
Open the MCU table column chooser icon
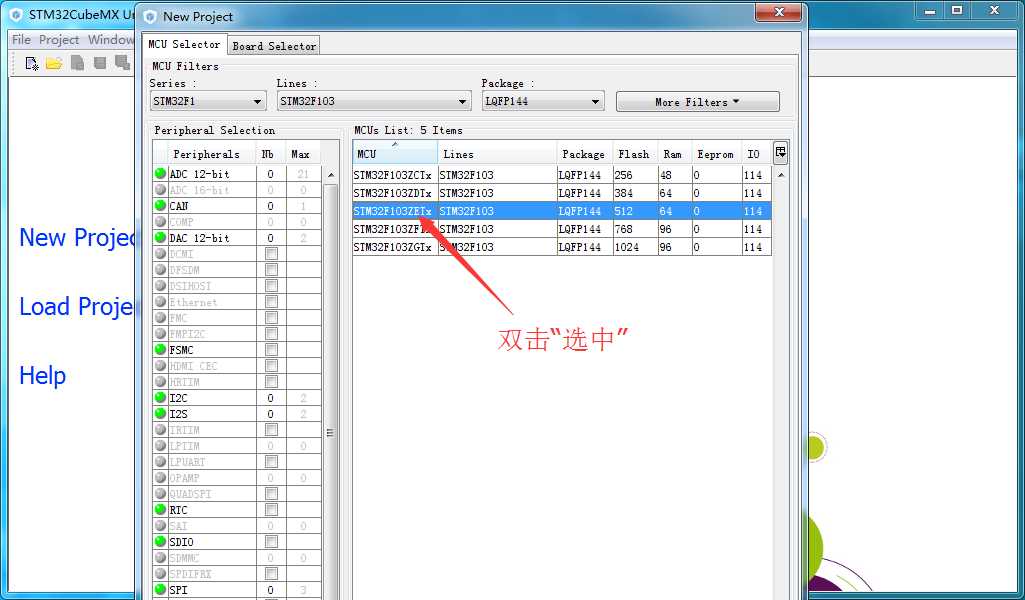click(x=780, y=154)
